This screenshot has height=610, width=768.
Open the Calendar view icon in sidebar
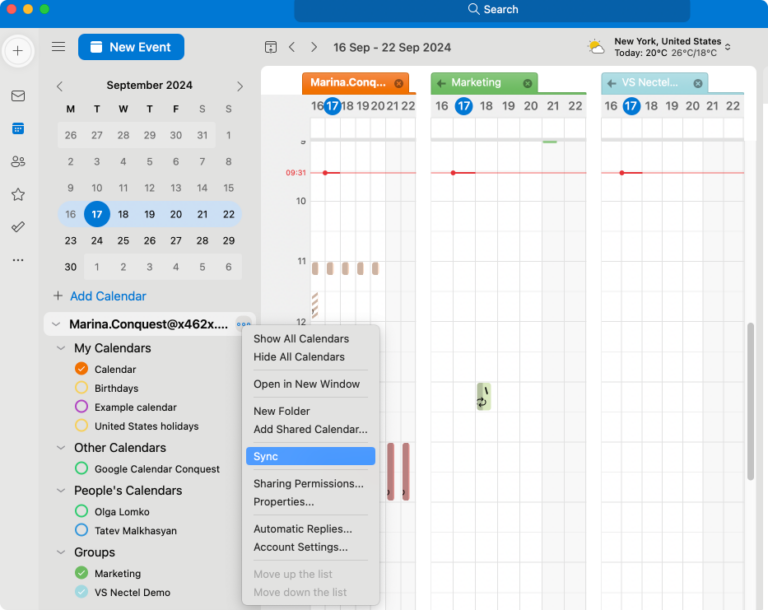[x=18, y=128]
